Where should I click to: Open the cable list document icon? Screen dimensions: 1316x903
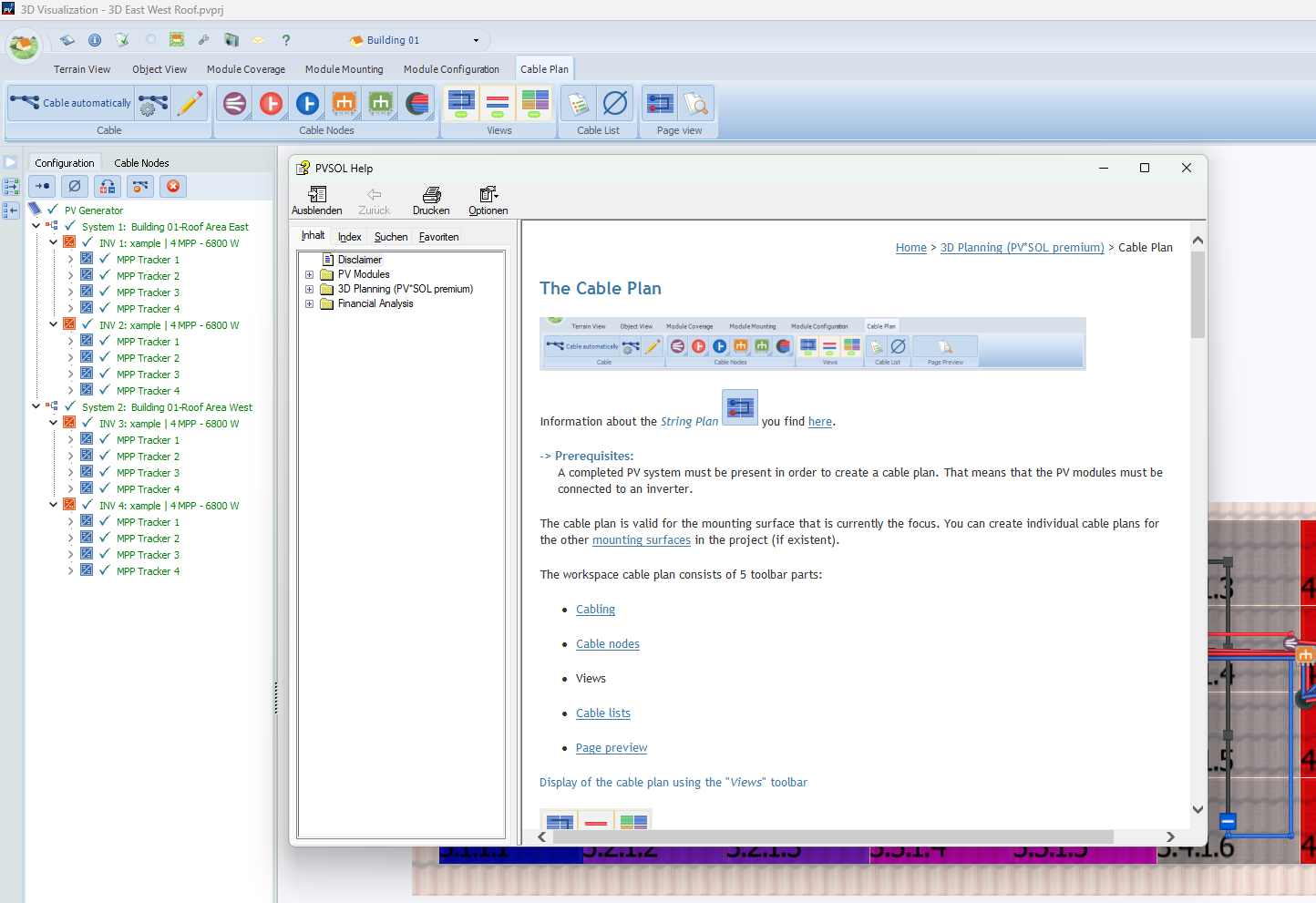(x=579, y=104)
